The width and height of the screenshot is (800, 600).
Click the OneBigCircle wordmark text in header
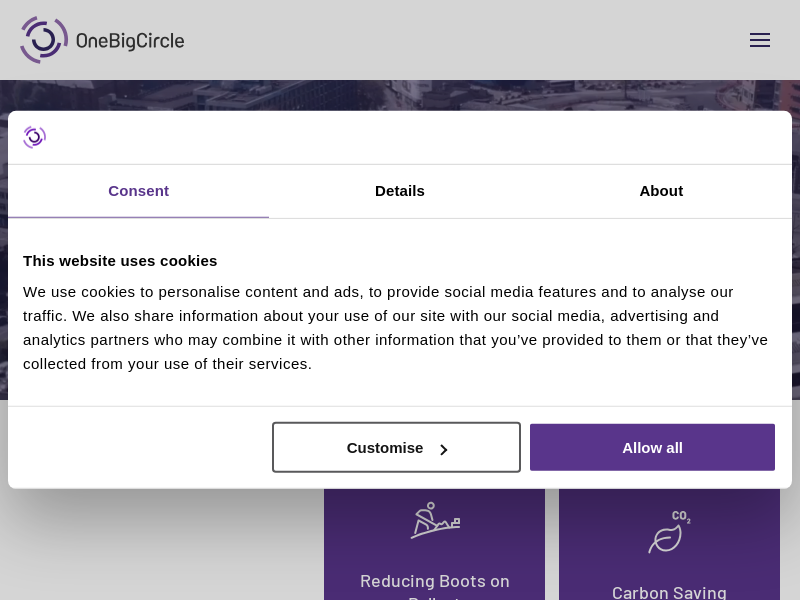pyautogui.click(x=130, y=41)
